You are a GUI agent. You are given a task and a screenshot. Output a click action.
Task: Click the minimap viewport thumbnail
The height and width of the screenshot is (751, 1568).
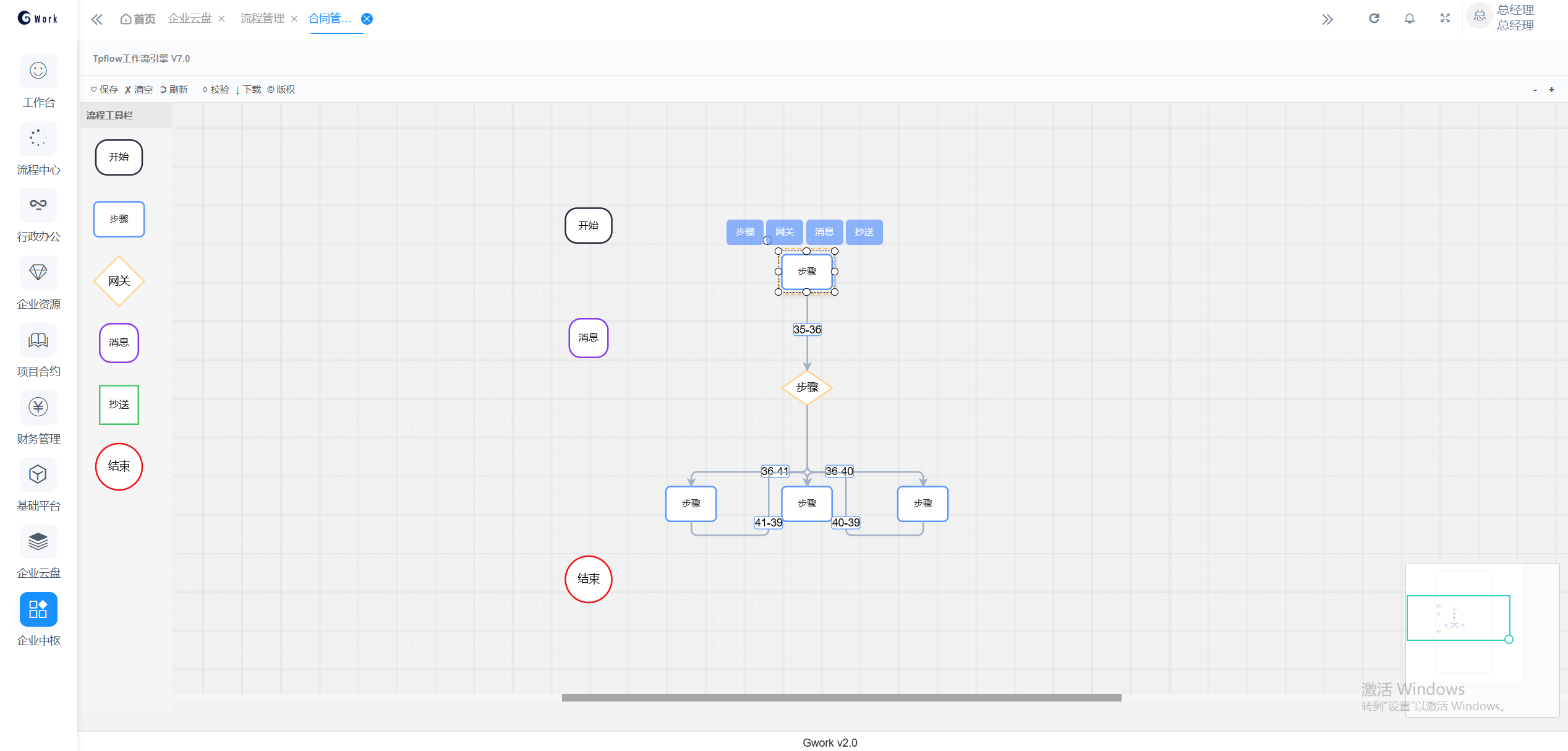pos(1458,617)
